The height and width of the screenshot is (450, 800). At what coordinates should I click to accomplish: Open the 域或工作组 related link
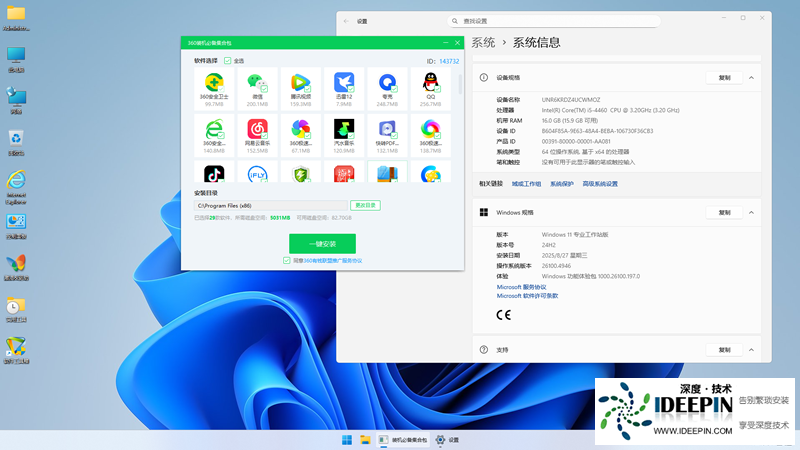point(527,184)
